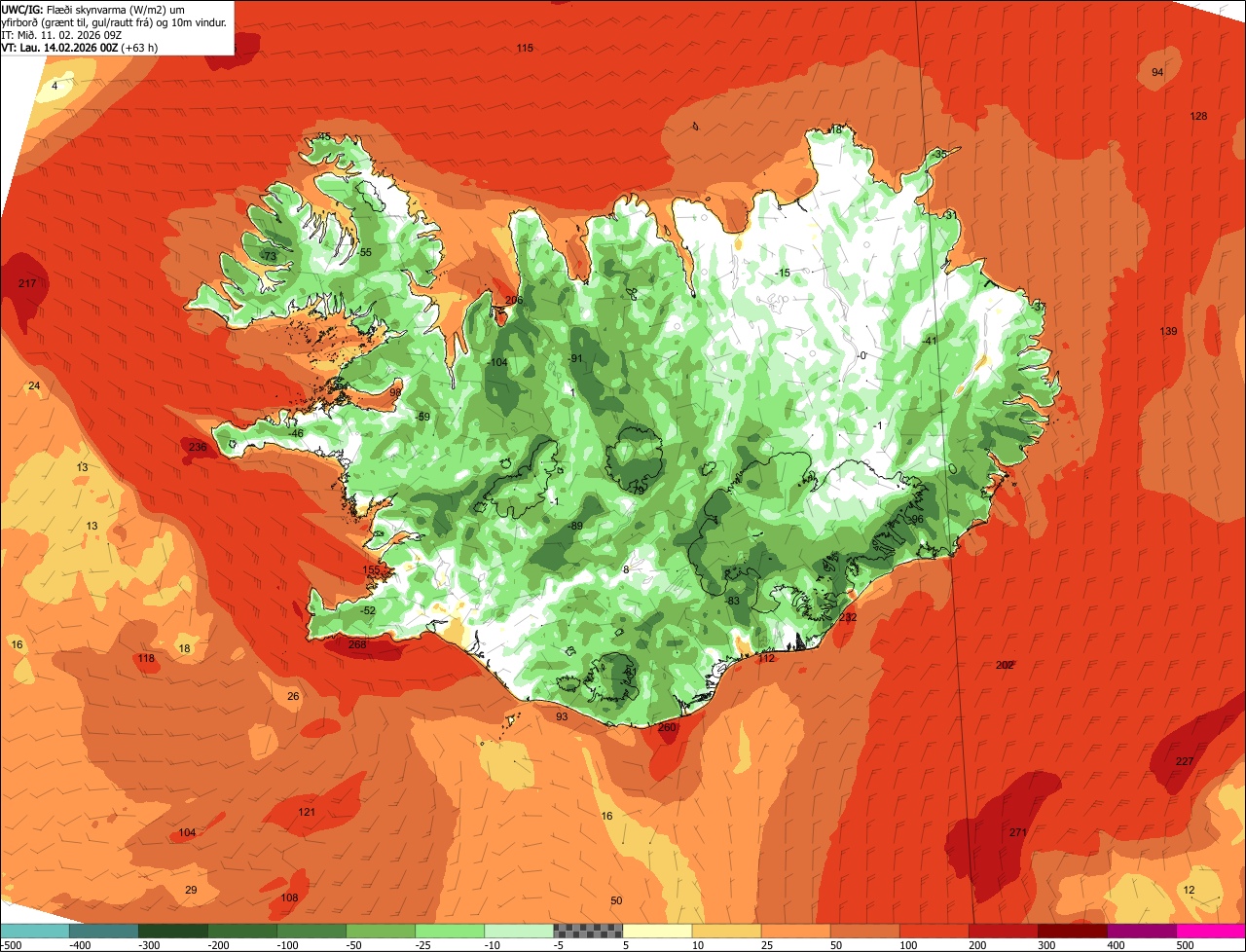Viewport: 1246px width, 952px height.
Task: Select the -35 value at the northeast tip
Action: pyautogui.click(x=938, y=155)
